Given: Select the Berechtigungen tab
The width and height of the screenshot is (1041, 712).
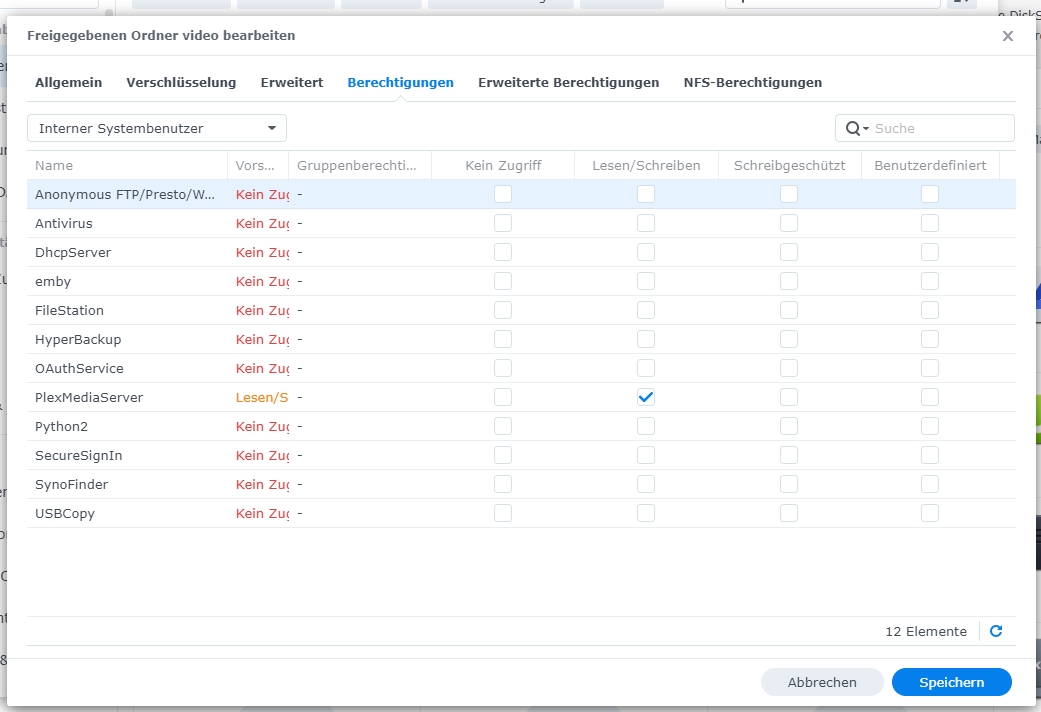Looking at the screenshot, I should [x=400, y=82].
